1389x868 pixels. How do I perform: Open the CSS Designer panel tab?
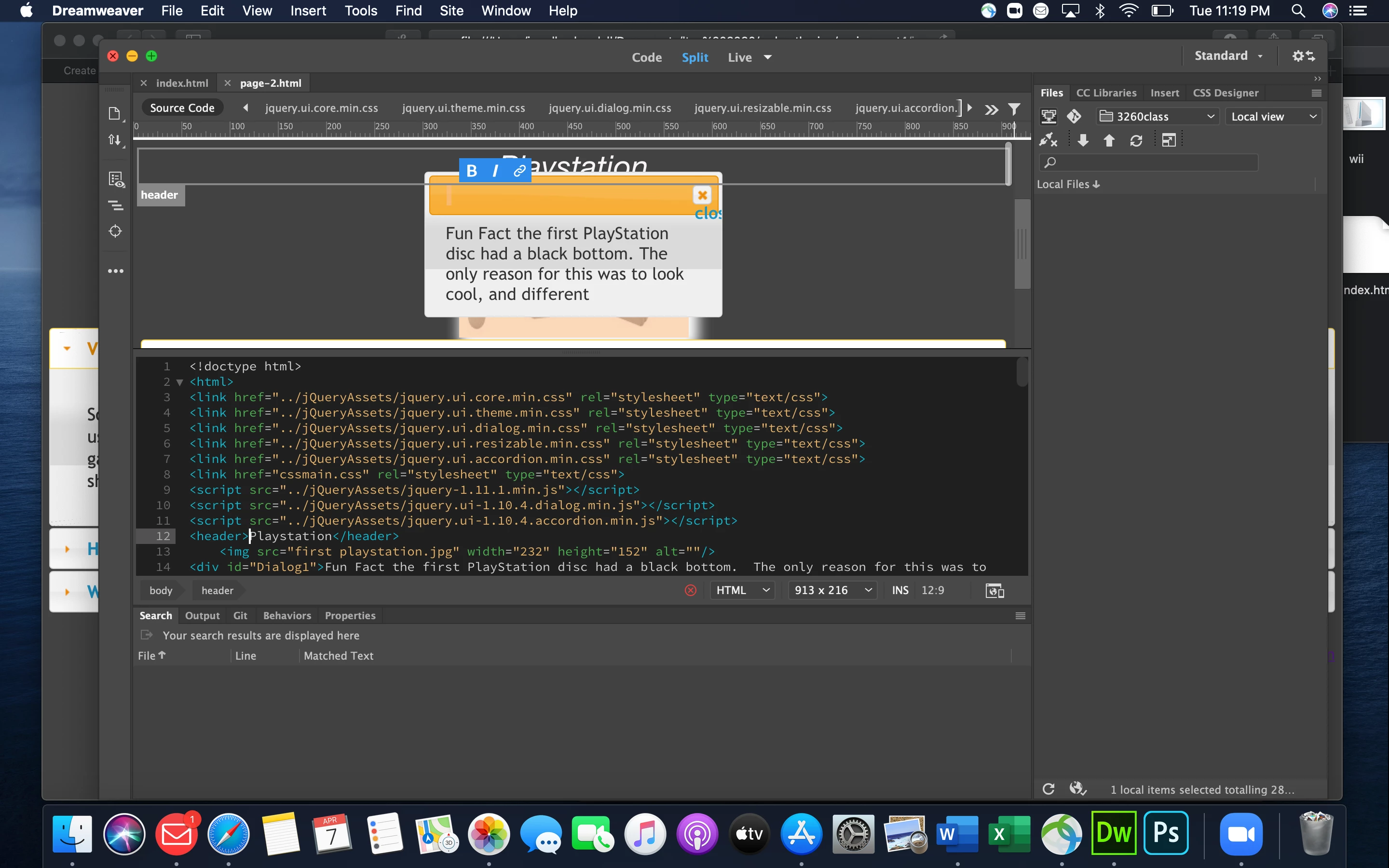pyautogui.click(x=1225, y=93)
